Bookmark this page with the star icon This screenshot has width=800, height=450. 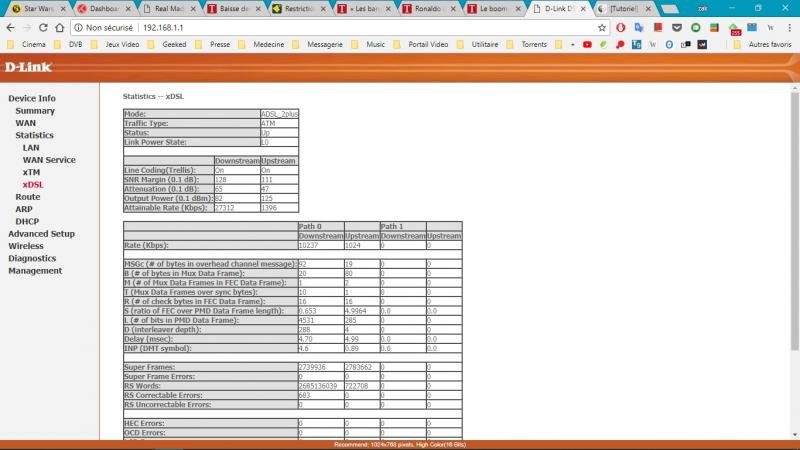coord(602,28)
